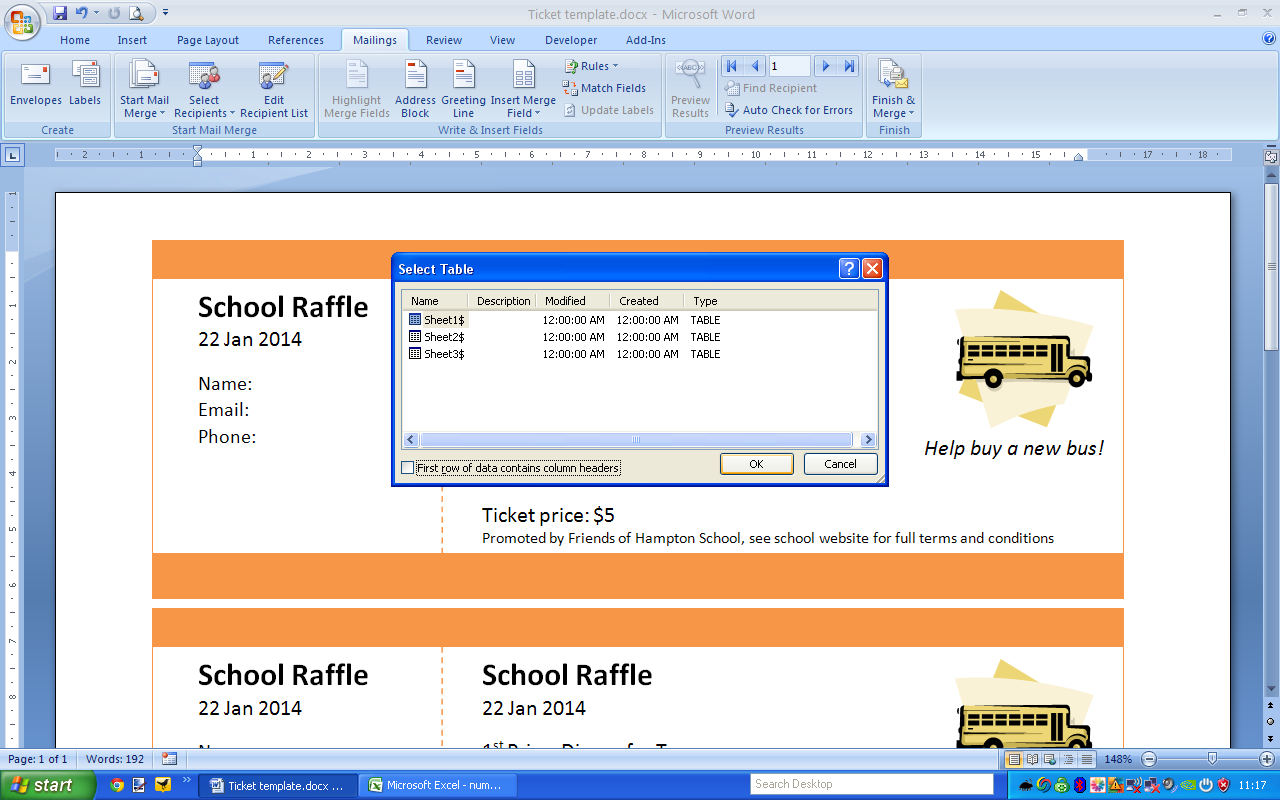Select the Address Block merge field icon
The image size is (1280, 800).
(414, 88)
